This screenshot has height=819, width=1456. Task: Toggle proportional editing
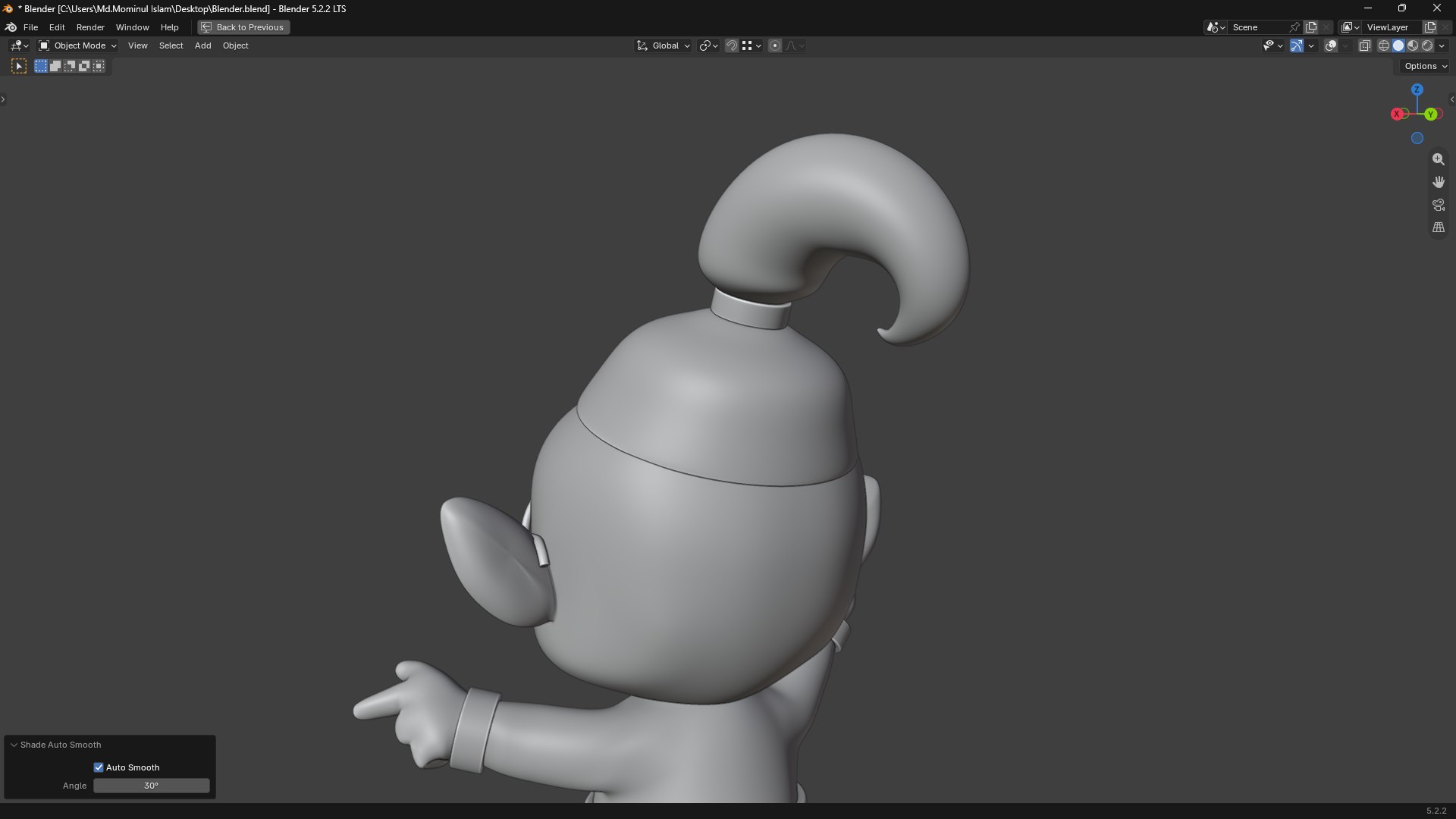point(775,45)
